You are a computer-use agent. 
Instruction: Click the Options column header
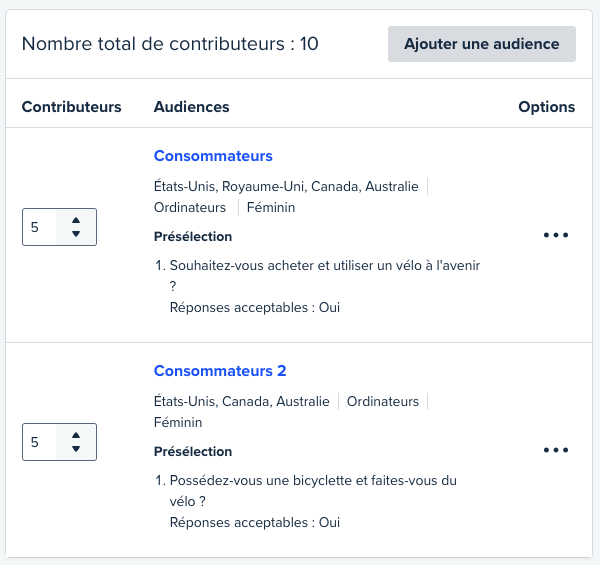click(546, 107)
